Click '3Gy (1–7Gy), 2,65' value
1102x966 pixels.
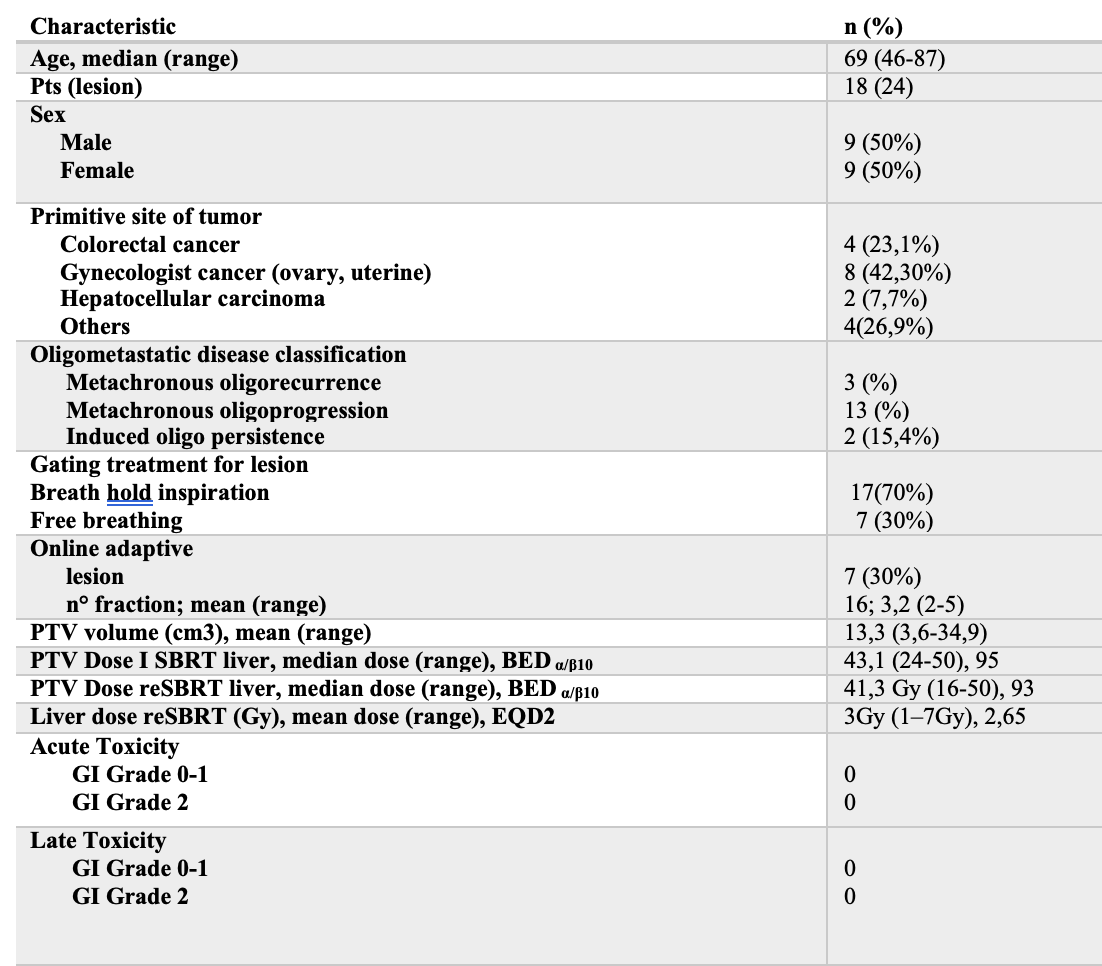point(935,716)
